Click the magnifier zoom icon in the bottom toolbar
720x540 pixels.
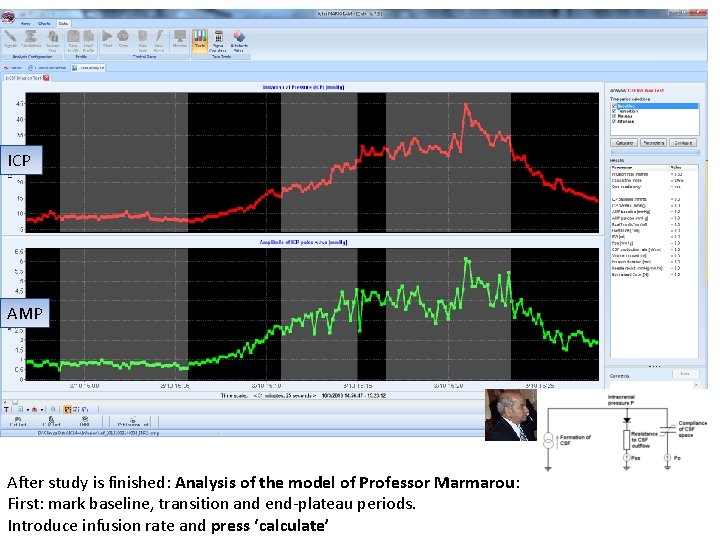click(x=53, y=409)
